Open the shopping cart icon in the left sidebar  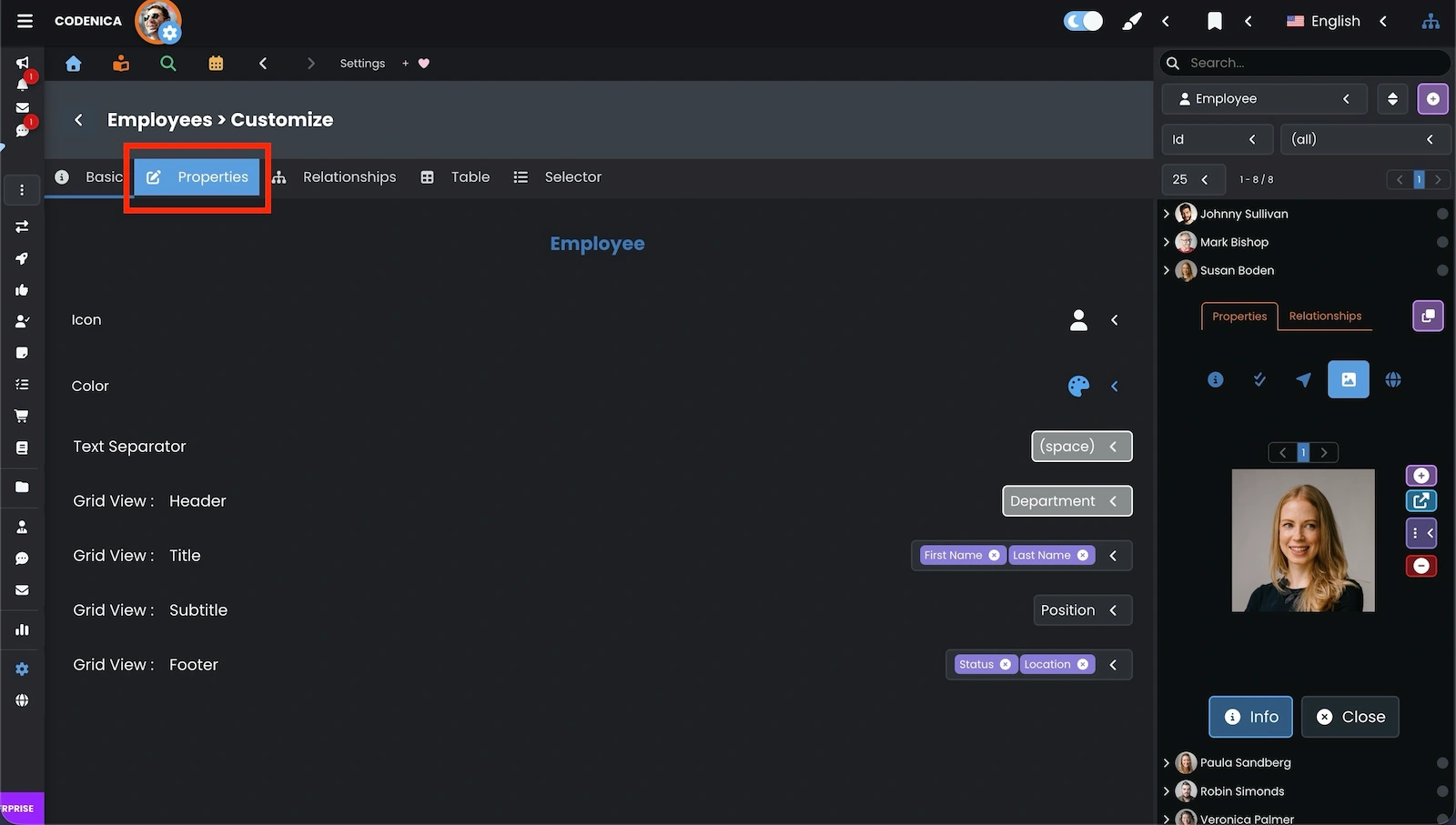tap(22, 416)
